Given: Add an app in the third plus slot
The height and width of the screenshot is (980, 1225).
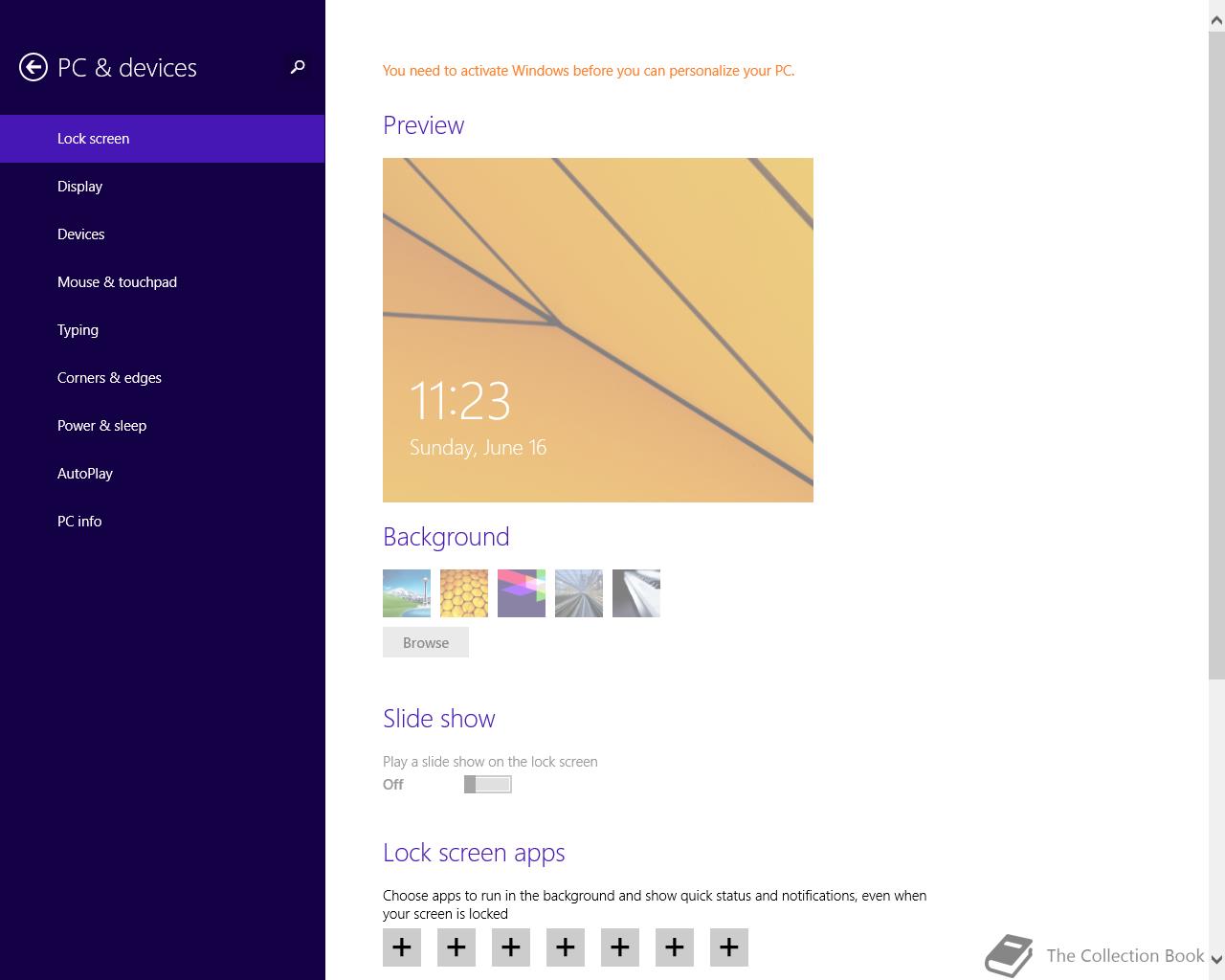Looking at the screenshot, I should [511, 947].
